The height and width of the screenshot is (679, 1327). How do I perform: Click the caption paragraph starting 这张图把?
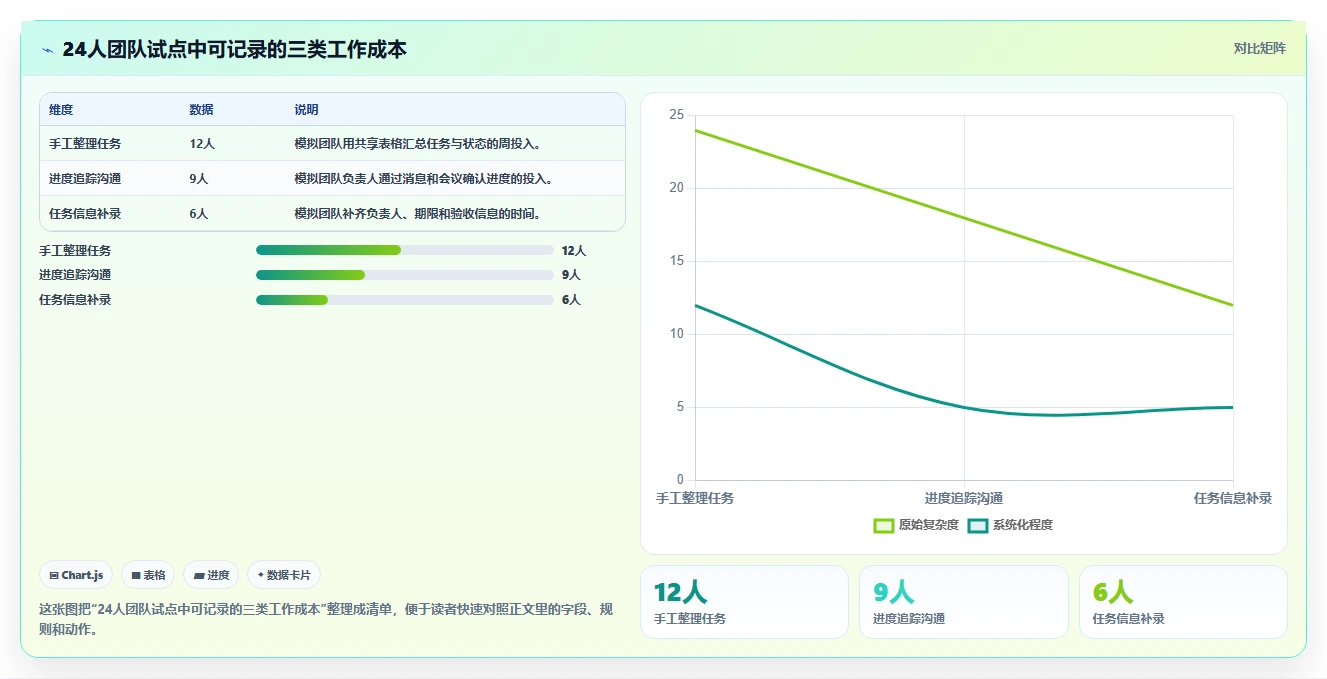326,619
